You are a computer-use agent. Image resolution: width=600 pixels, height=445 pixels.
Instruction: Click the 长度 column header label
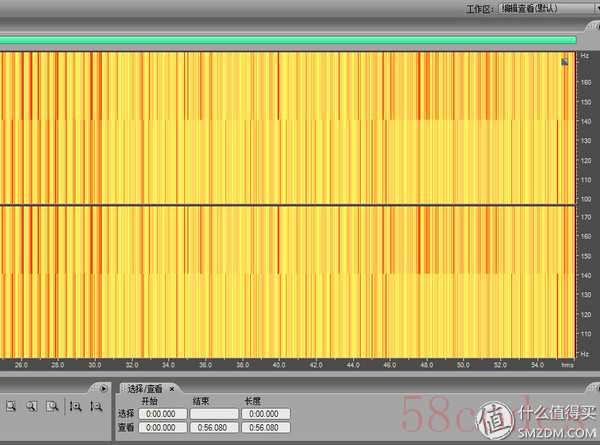tap(253, 401)
